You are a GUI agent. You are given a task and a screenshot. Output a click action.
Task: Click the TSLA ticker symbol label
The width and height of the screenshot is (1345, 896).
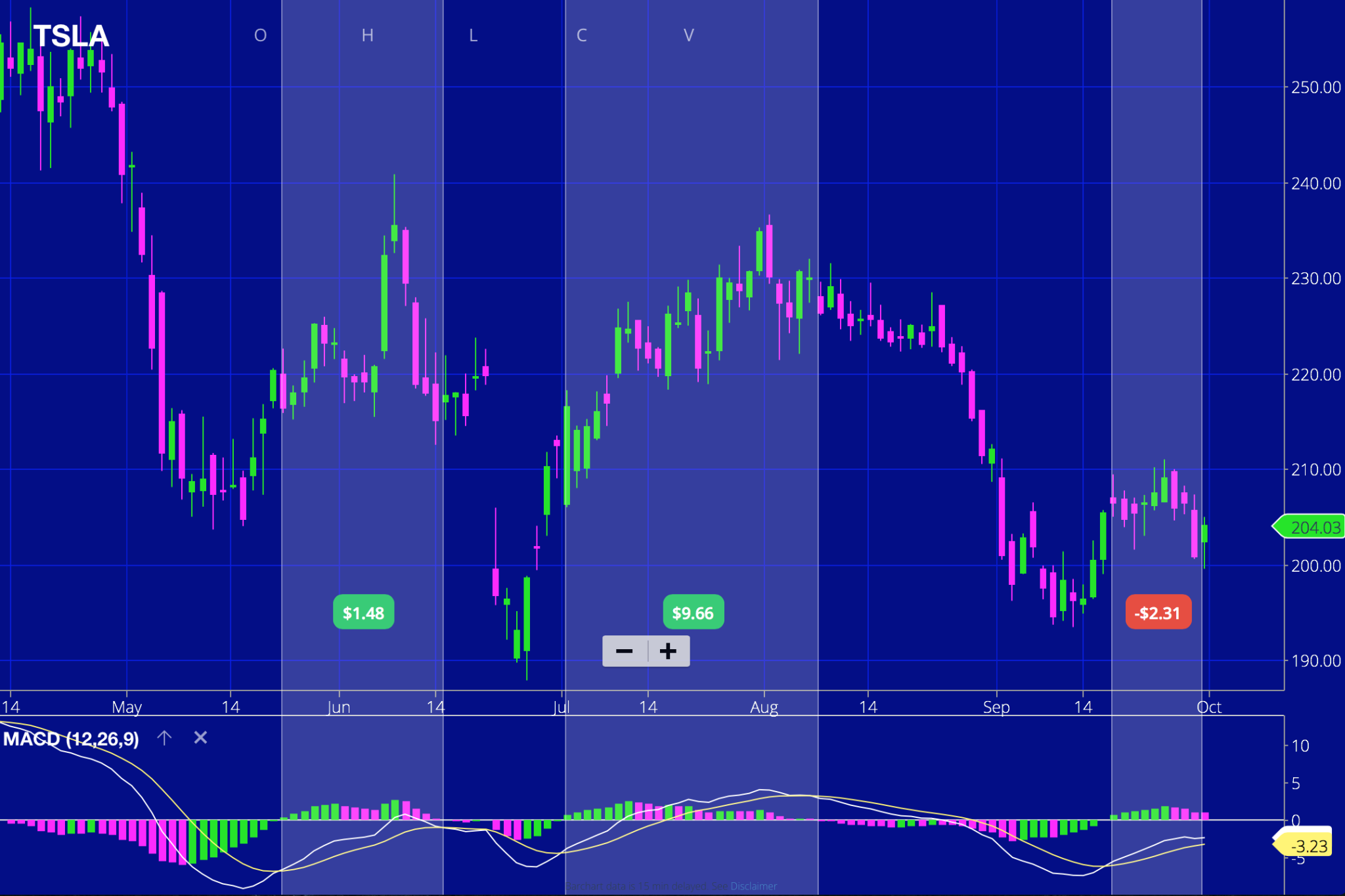click(71, 36)
